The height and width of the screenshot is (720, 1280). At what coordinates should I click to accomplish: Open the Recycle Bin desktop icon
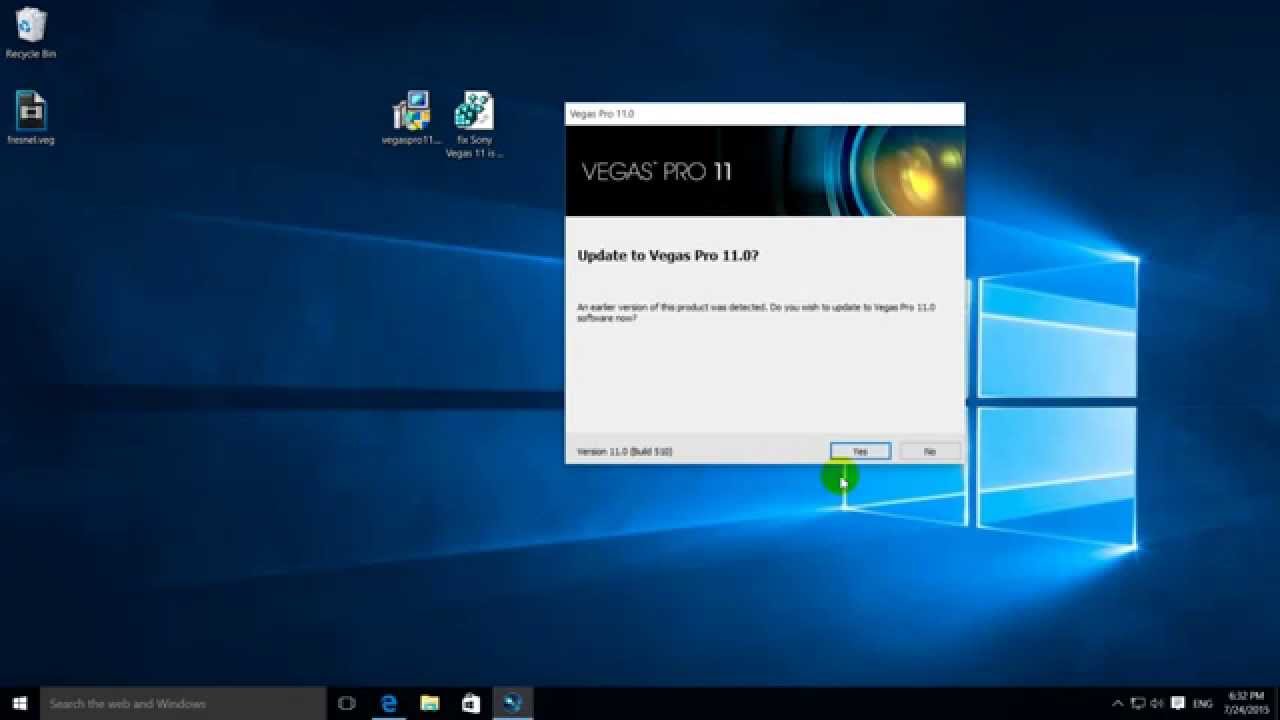tap(31, 33)
